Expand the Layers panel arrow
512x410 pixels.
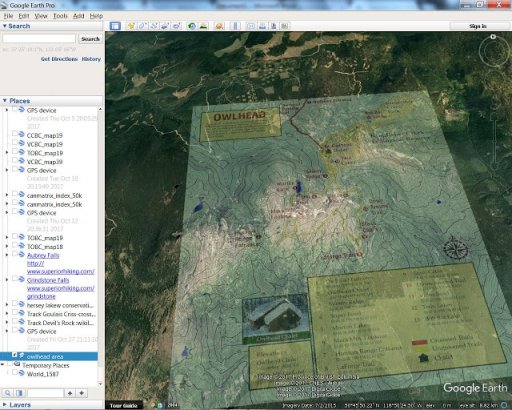click(x=4, y=404)
